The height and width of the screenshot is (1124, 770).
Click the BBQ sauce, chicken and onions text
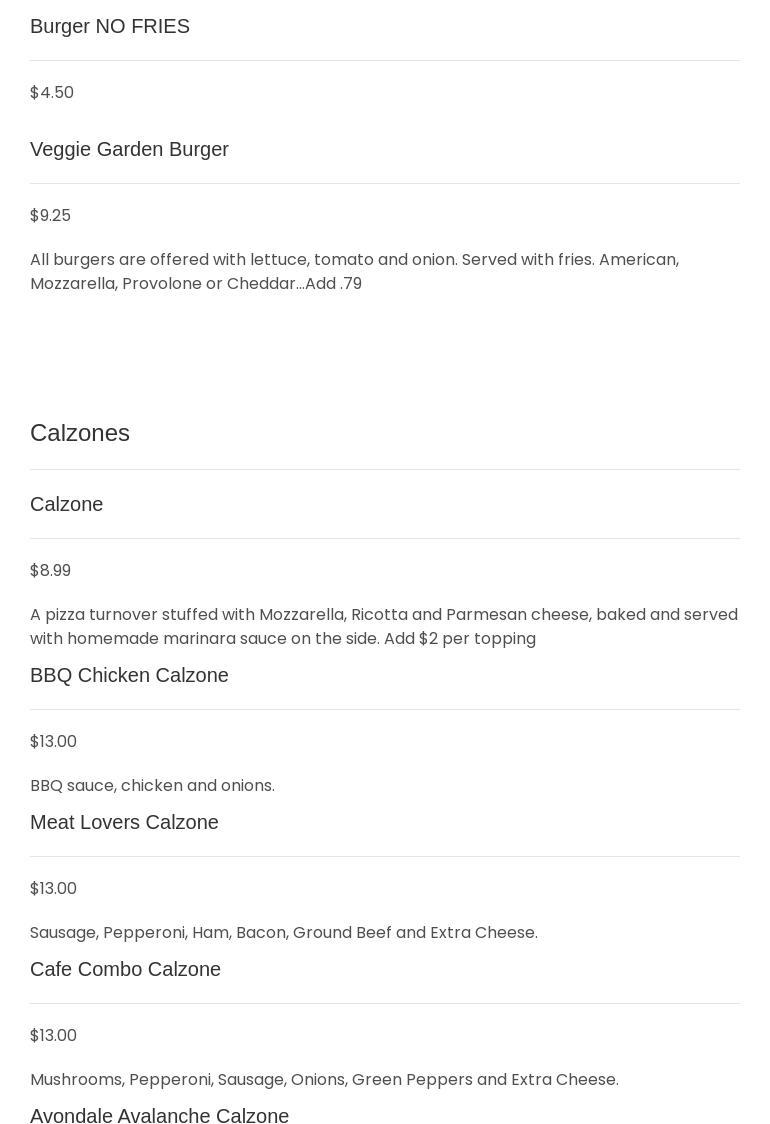(152, 785)
